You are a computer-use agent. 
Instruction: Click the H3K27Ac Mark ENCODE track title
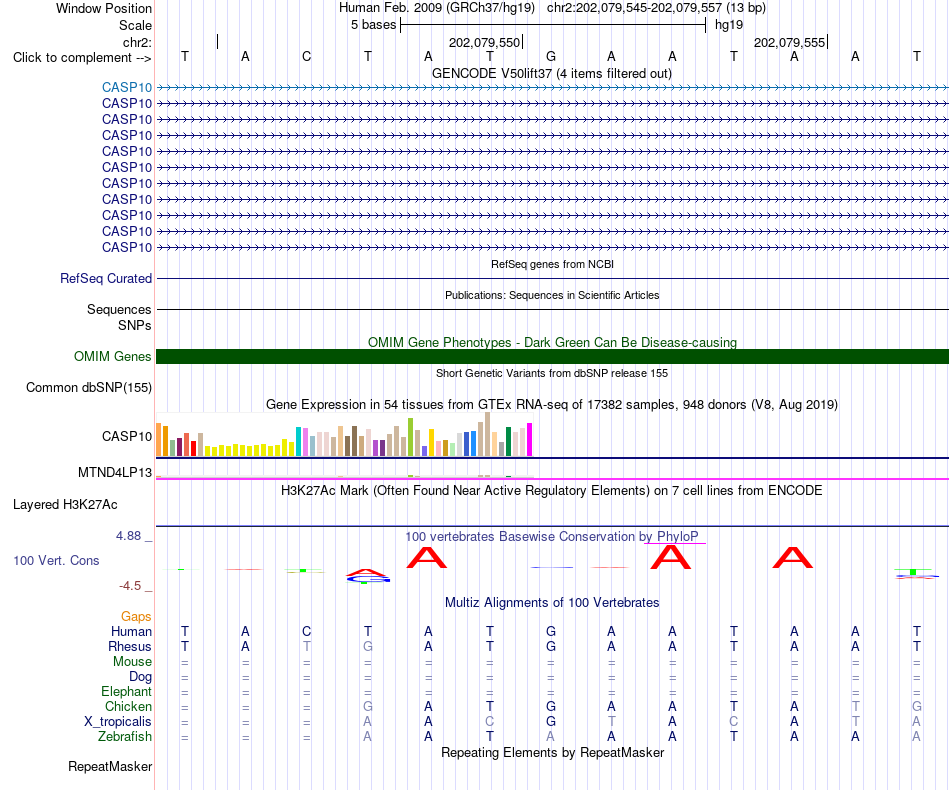tap(552, 491)
